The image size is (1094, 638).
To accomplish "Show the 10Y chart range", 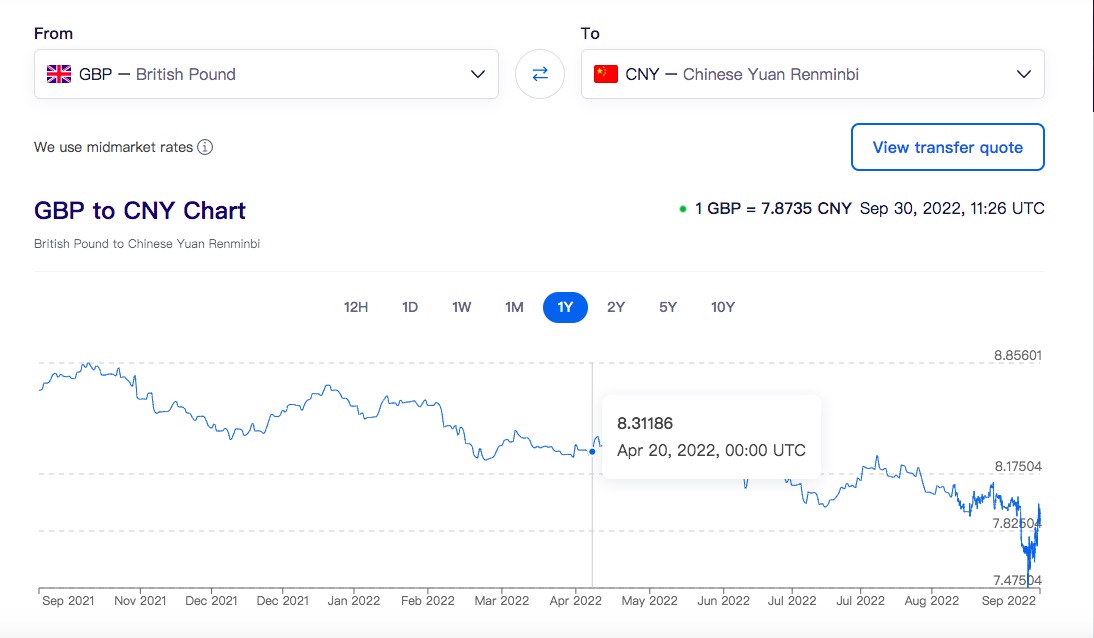I will click(x=723, y=307).
